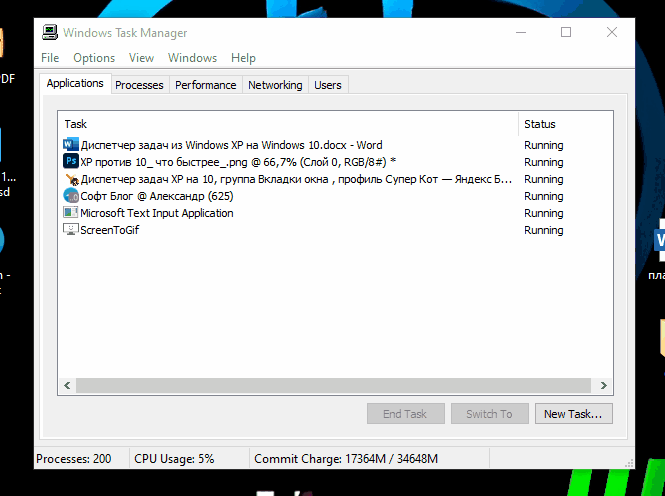Click the Yandex Browser task row icon
Screen dimensions: 665x496
[72, 179]
